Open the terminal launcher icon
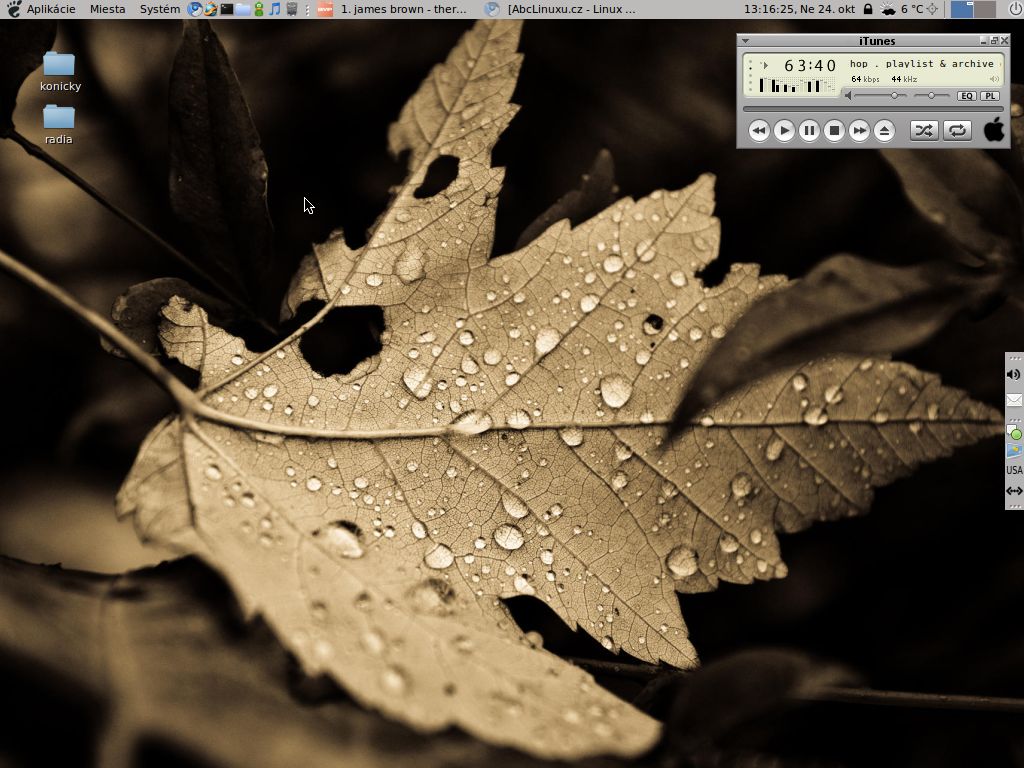Image resolution: width=1024 pixels, height=768 pixels. [227, 9]
